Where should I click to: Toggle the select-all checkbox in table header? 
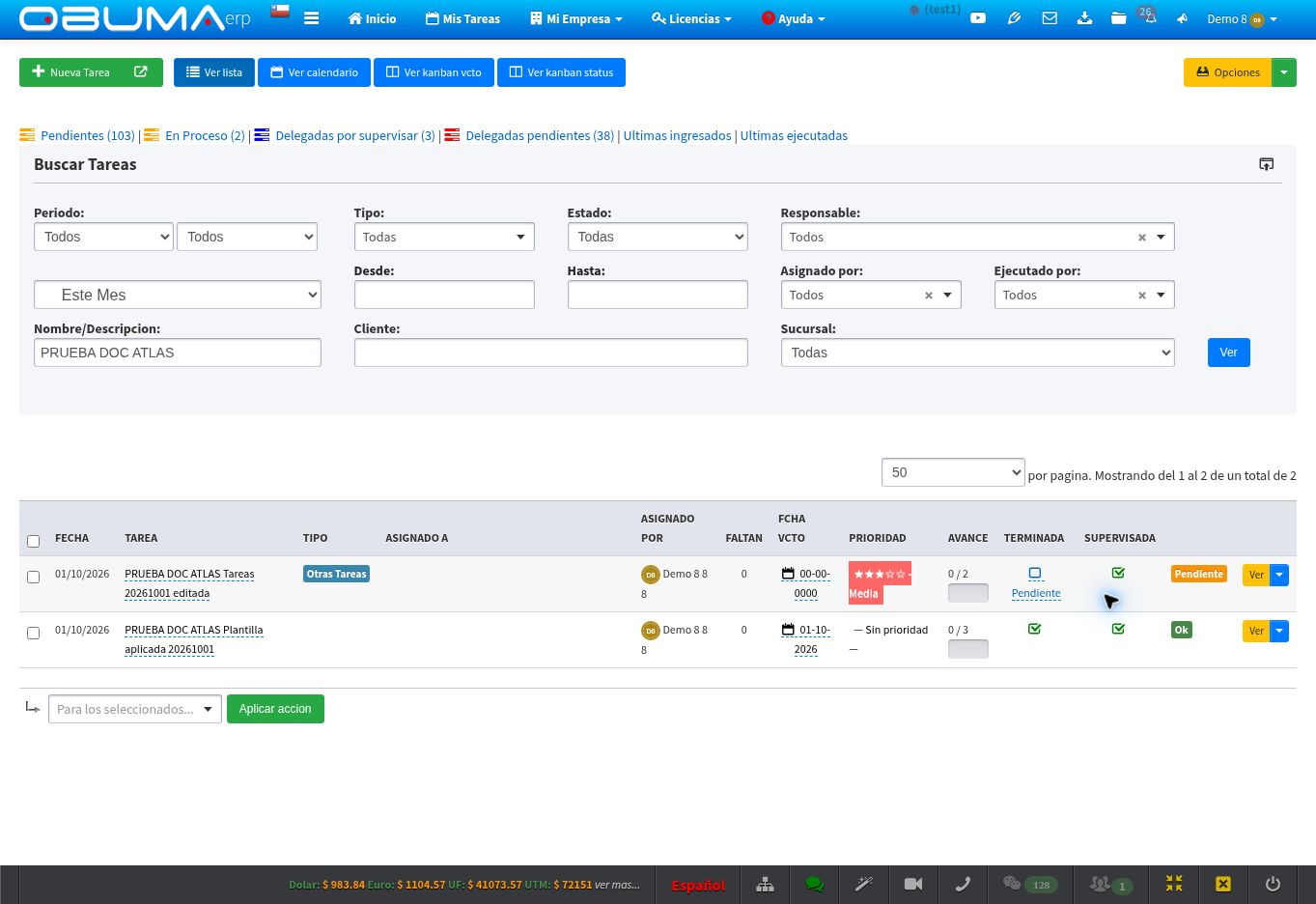click(x=33, y=541)
